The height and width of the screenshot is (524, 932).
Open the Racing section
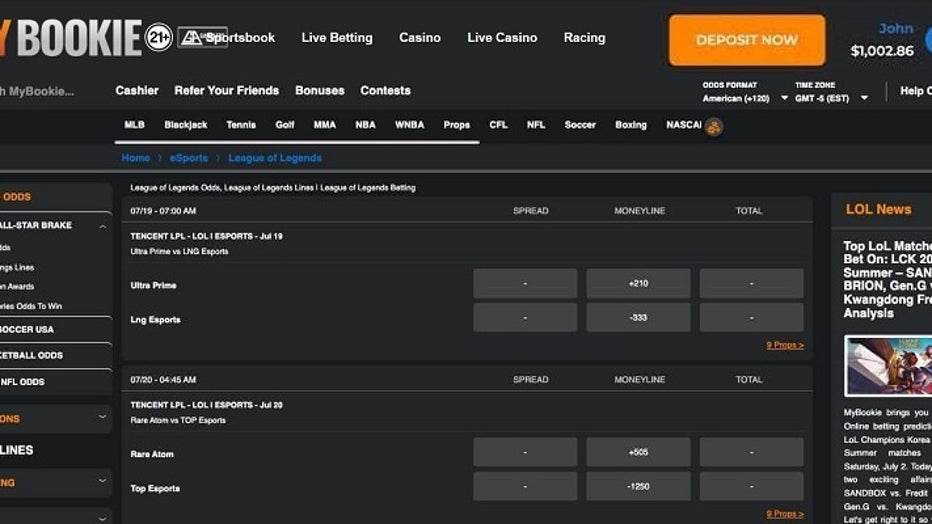pos(584,37)
